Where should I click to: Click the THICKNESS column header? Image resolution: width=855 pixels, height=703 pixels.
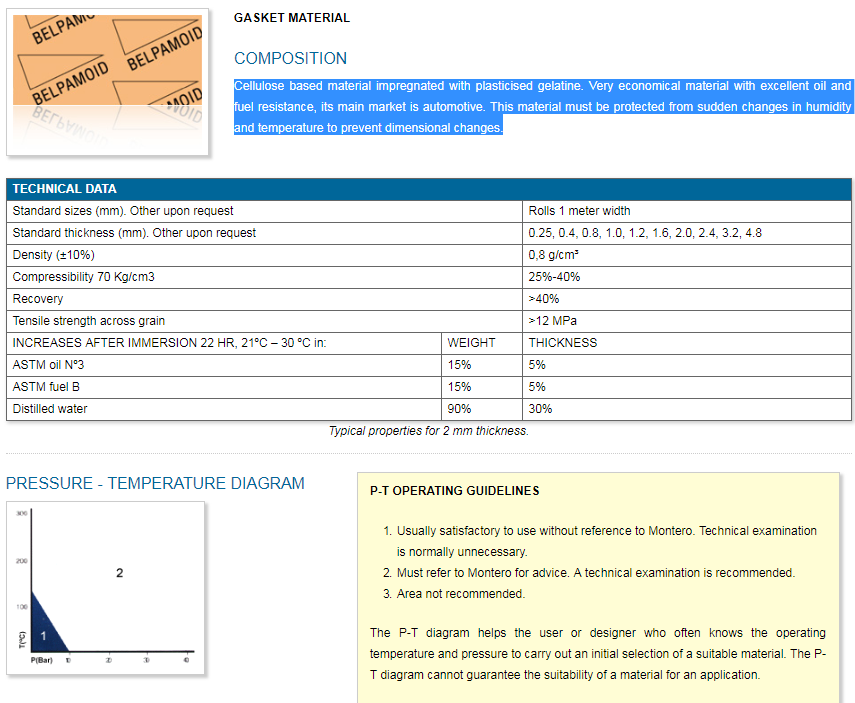(x=563, y=343)
